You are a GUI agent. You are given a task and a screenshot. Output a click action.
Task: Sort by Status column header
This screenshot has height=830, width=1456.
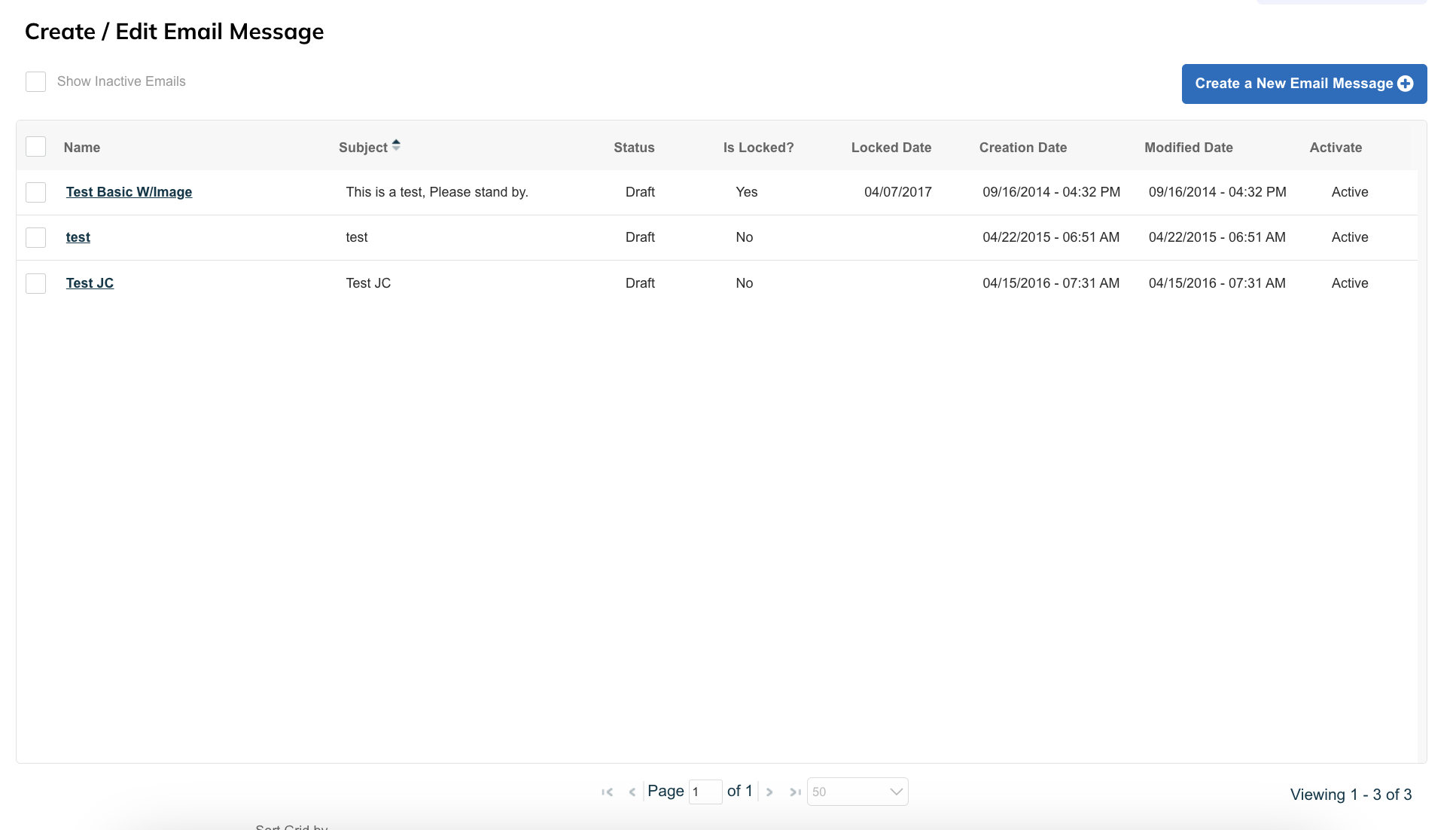point(634,148)
